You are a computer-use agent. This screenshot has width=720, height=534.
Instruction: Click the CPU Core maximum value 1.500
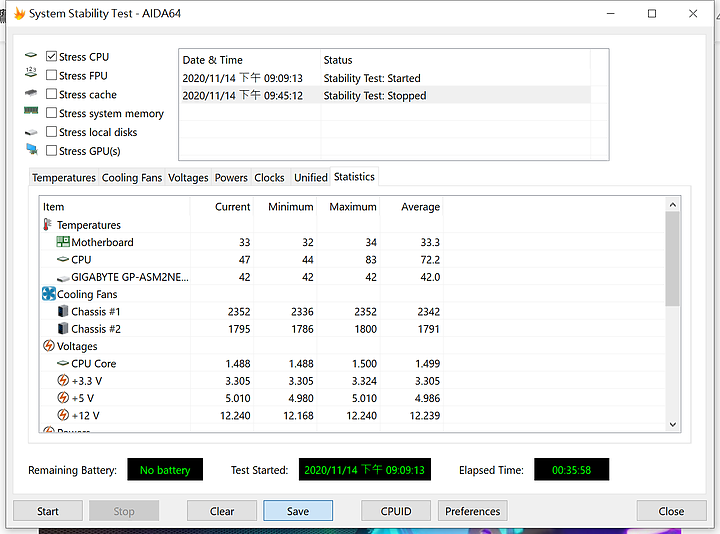364,364
